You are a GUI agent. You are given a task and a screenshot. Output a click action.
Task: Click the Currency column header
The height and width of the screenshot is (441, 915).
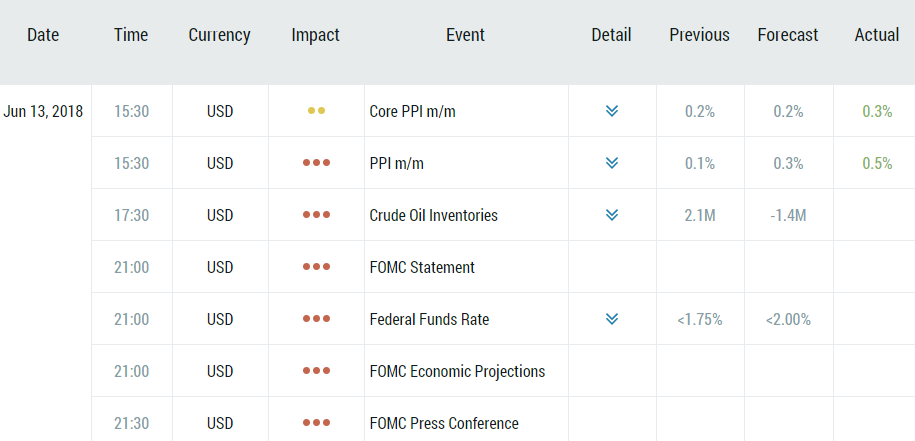(x=220, y=35)
